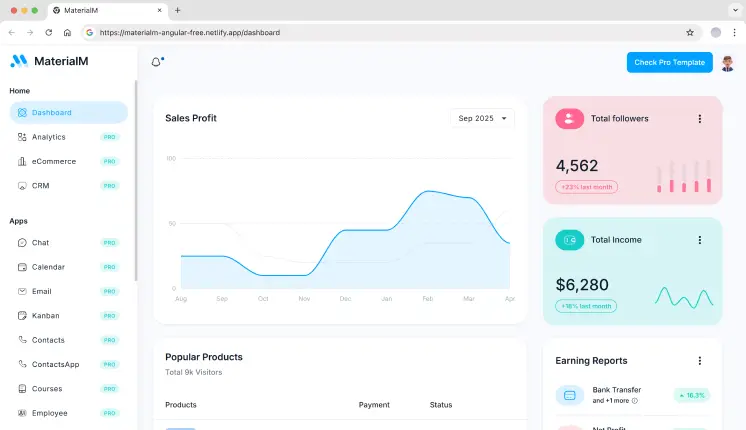Click the ContactsApp phone icon
746x430 pixels.
(22, 364)
